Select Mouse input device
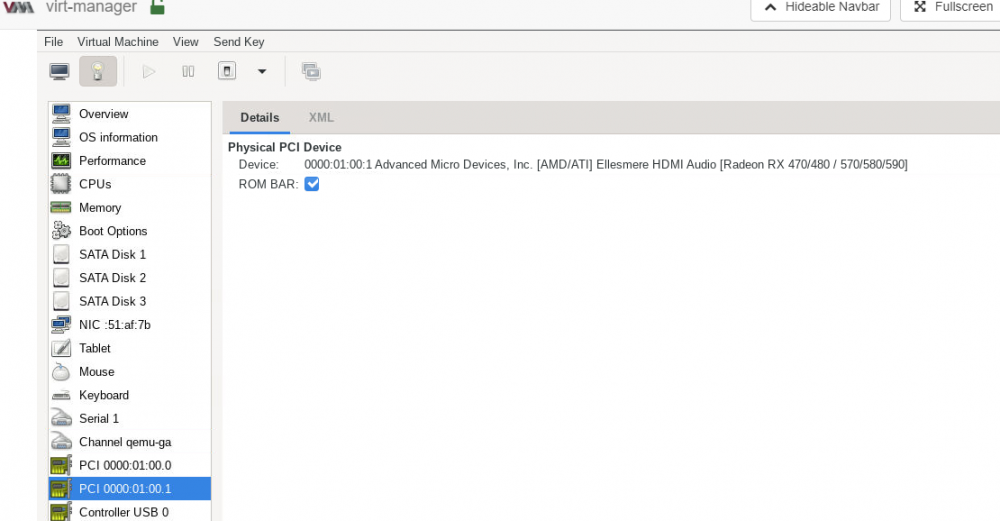Screen dimensions: 1000x521 click(130, 372)
